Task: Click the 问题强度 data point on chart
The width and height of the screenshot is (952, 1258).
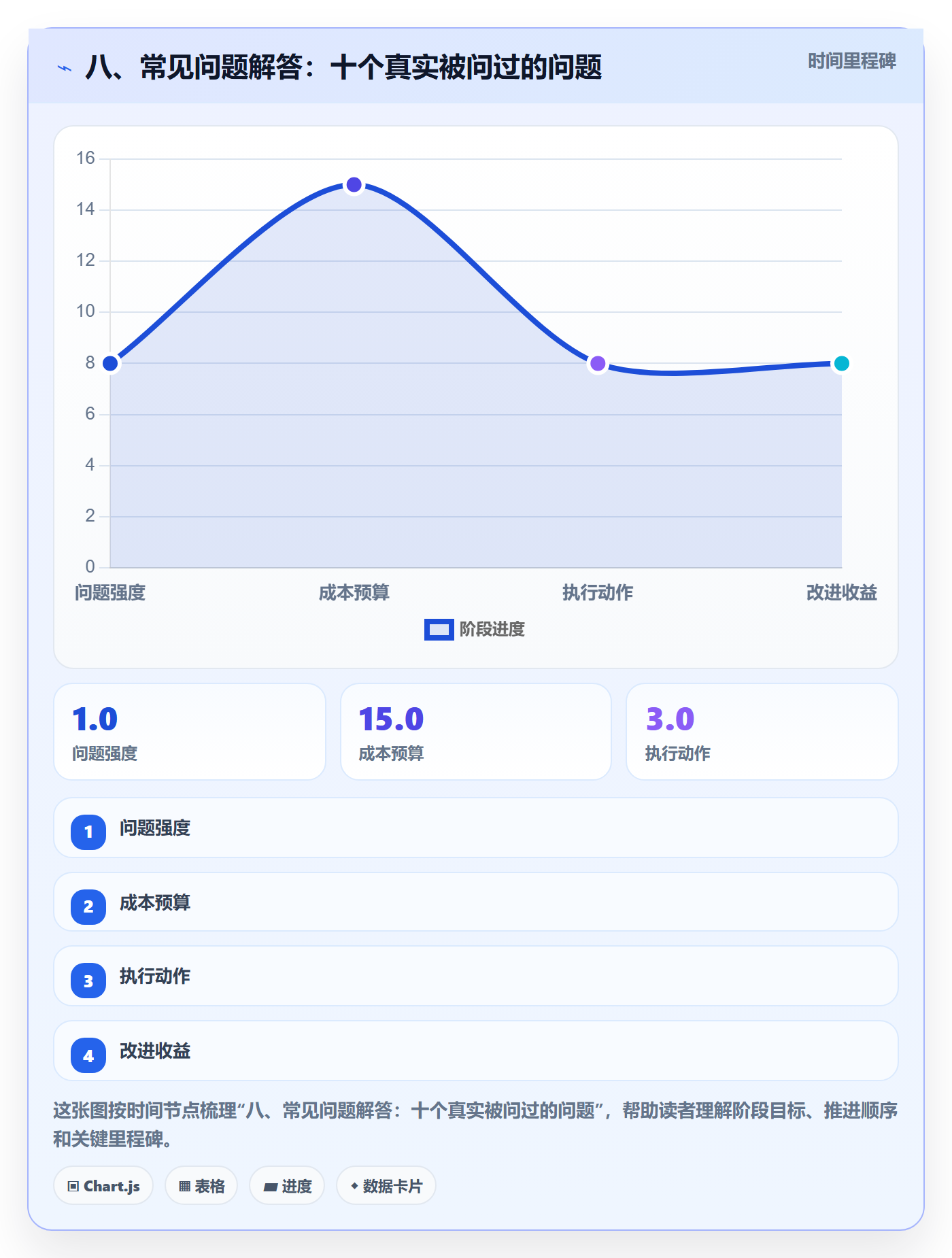Action: 110,363
